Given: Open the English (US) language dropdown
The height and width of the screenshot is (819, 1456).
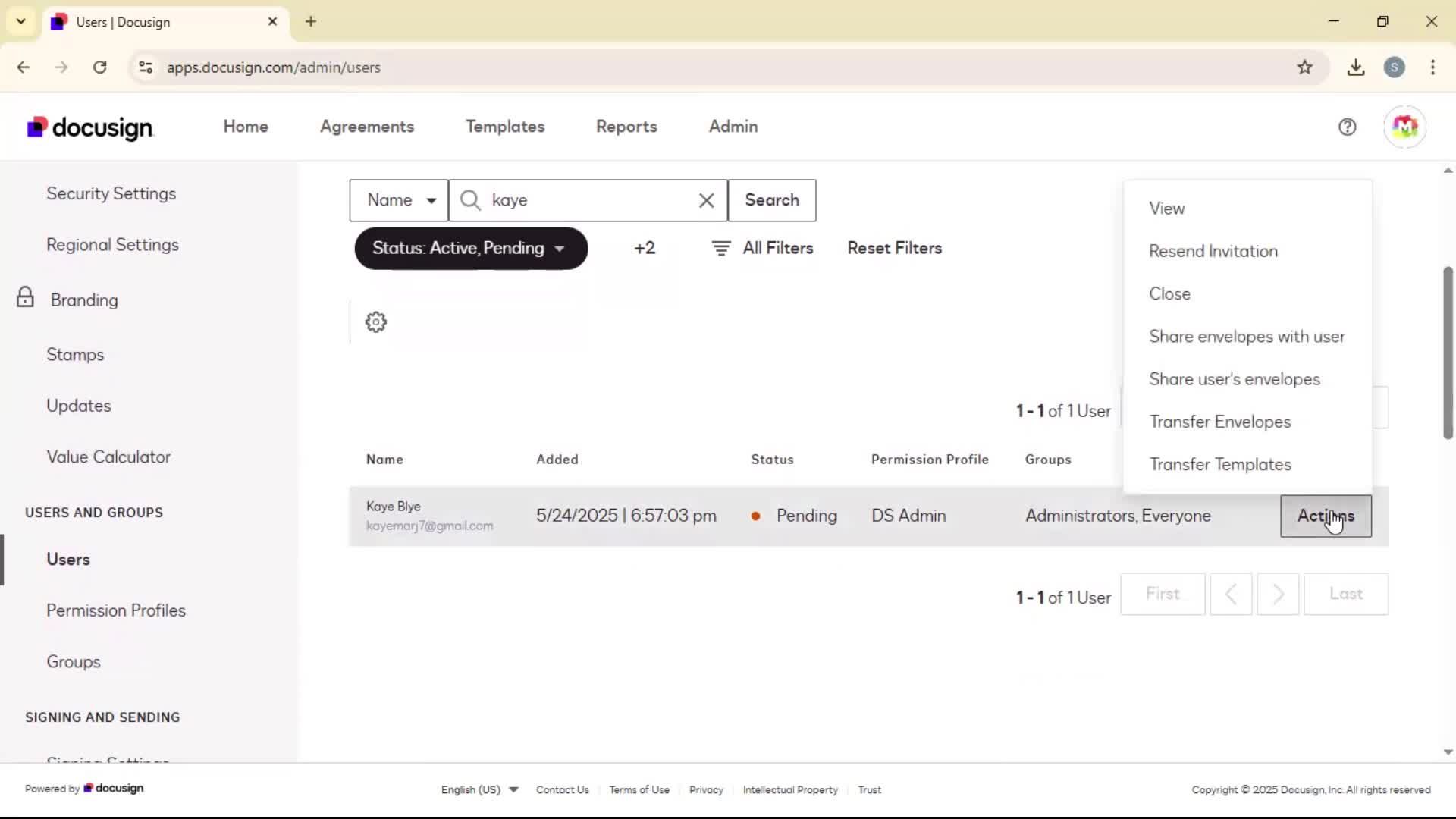Looking at the screenshot, I should (479, 789).
